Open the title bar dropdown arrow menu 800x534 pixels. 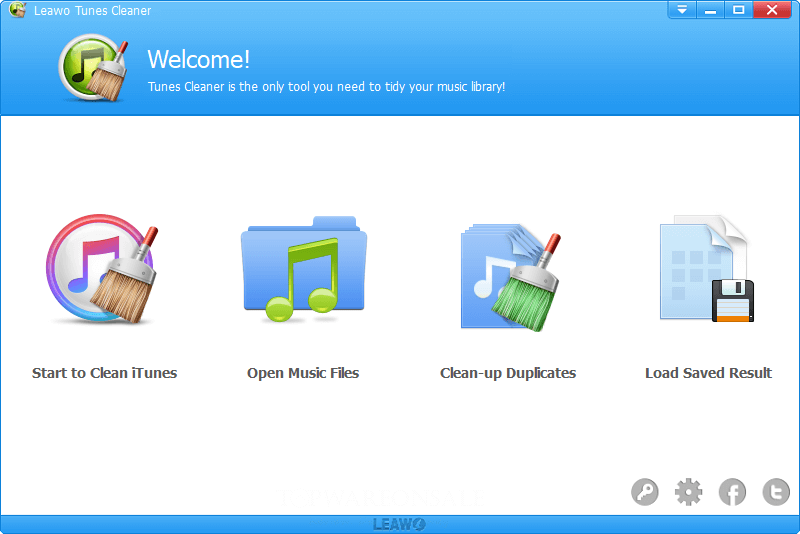tap(682, 10)
